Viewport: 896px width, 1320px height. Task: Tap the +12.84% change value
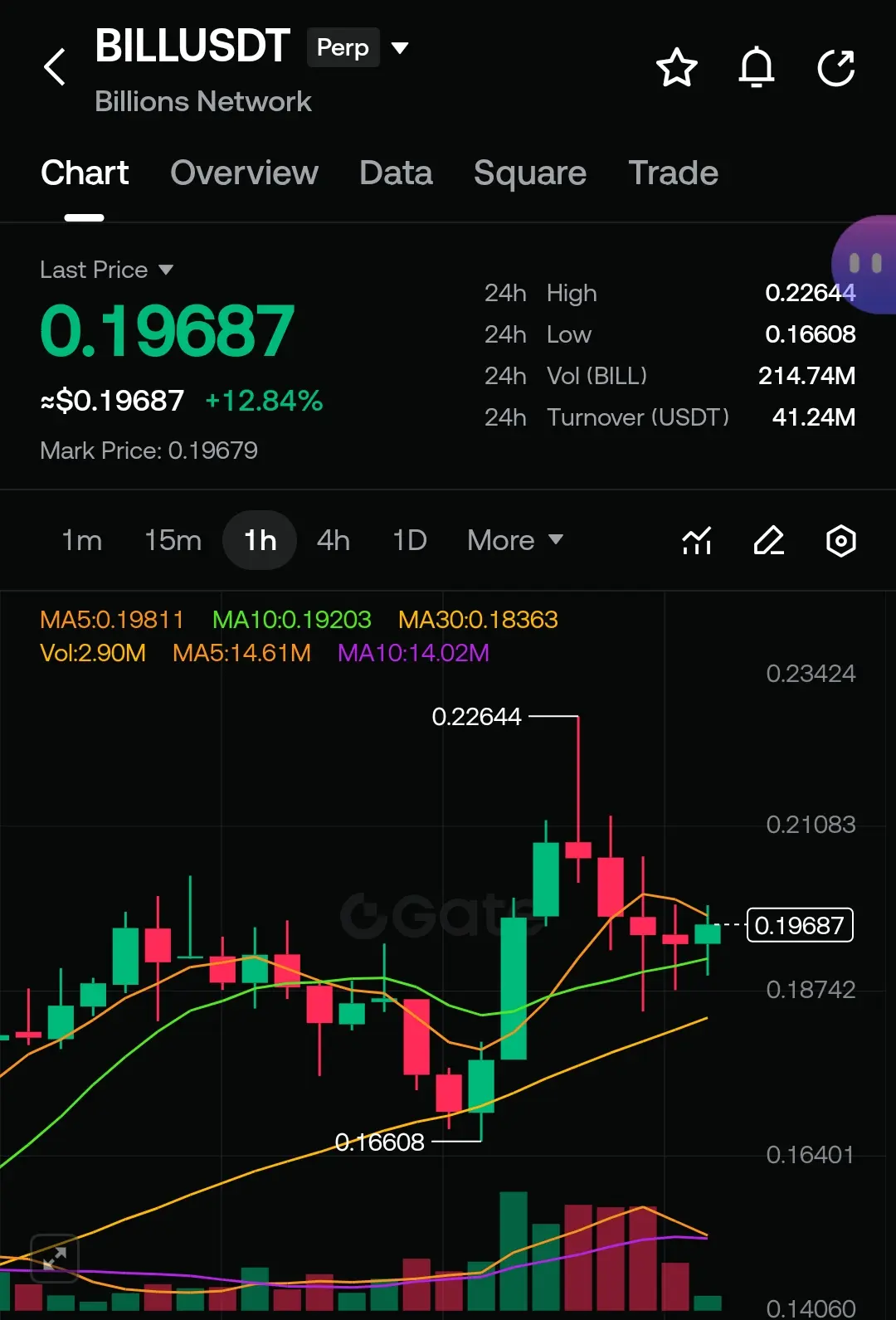coord(264,401)
